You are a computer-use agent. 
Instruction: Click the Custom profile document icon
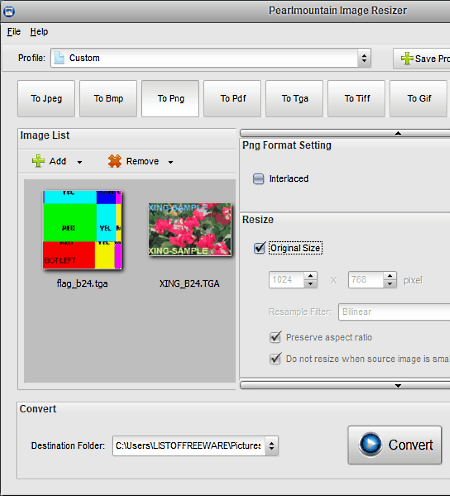pos(59,58)
